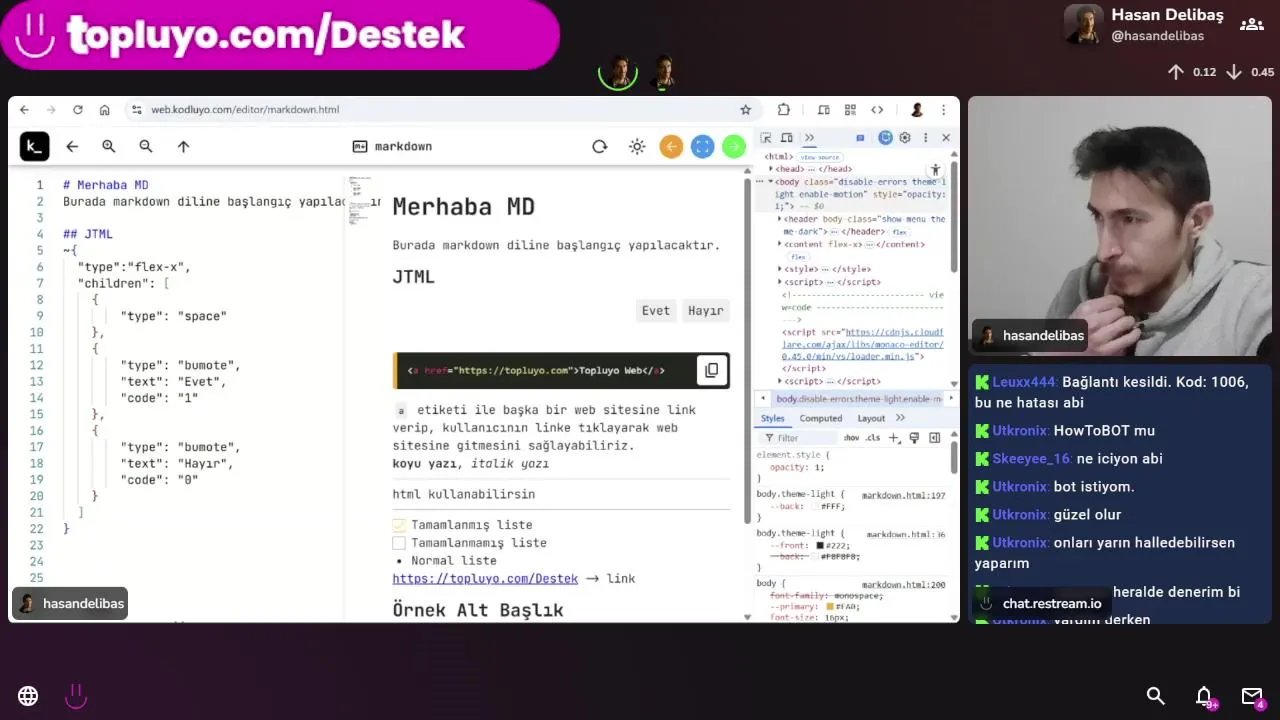Toggle rendering emulations paintbrush icon
The image size is (1280, 720).
(x=914, y=438)
